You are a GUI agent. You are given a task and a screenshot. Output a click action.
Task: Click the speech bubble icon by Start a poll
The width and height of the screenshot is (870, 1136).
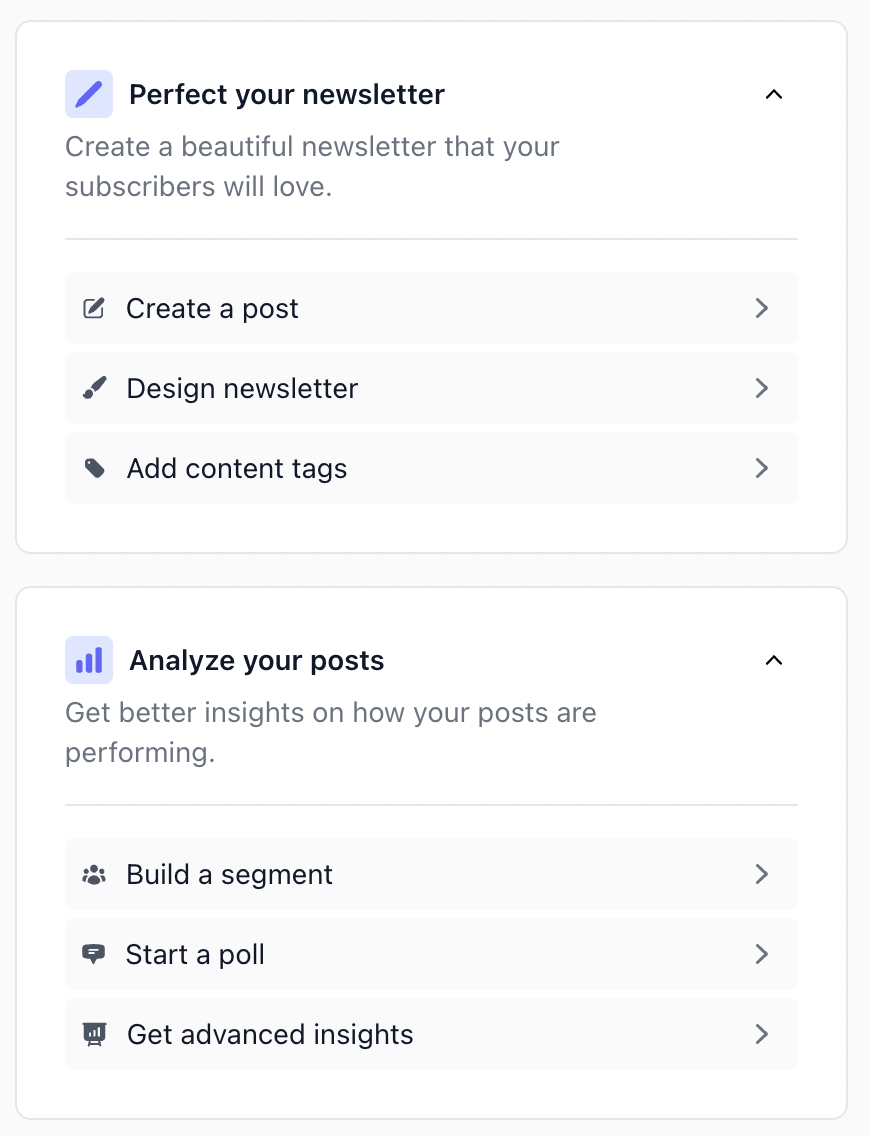click(x=94, y=954)
